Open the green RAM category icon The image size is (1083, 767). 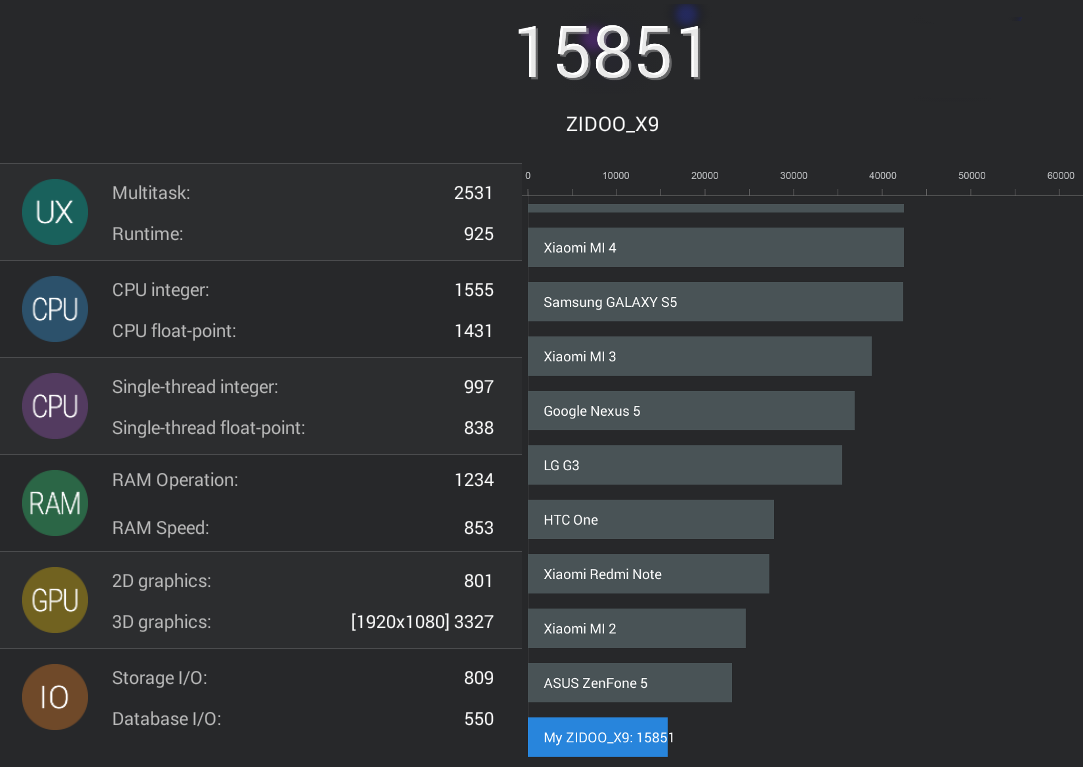click(55, 503)
